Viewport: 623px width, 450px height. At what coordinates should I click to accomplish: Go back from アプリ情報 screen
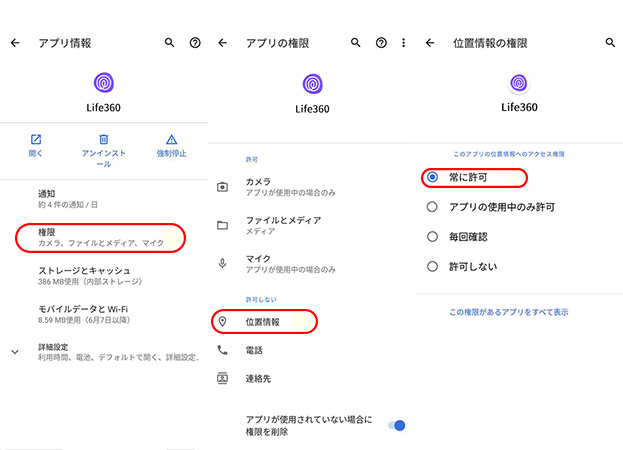pyautogui.click(x=15, y=42)
